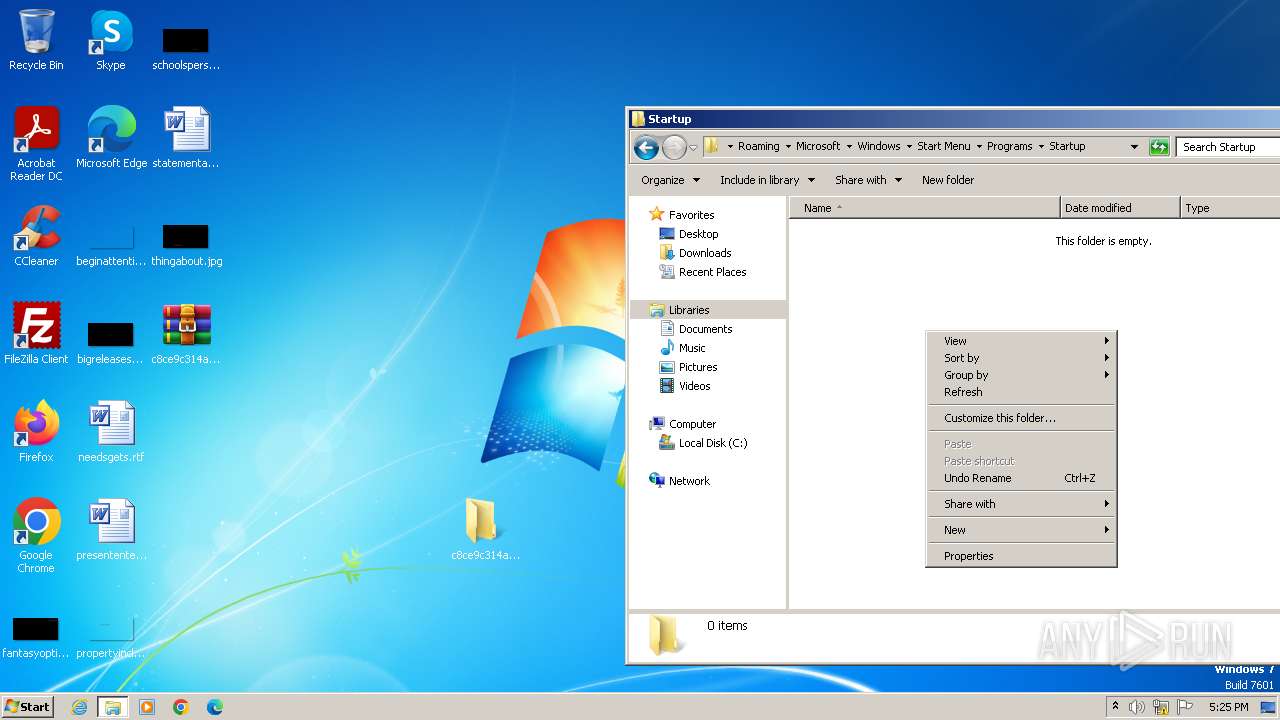Open Chrome from the taskbar
The image size is (1280, 720).
point(181,707)
